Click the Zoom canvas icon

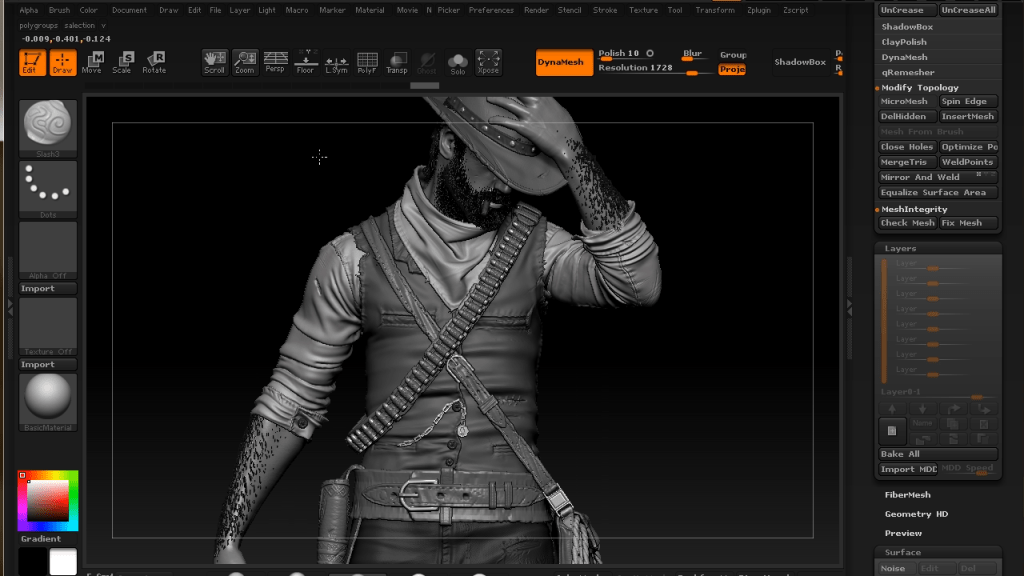point(245,63)
